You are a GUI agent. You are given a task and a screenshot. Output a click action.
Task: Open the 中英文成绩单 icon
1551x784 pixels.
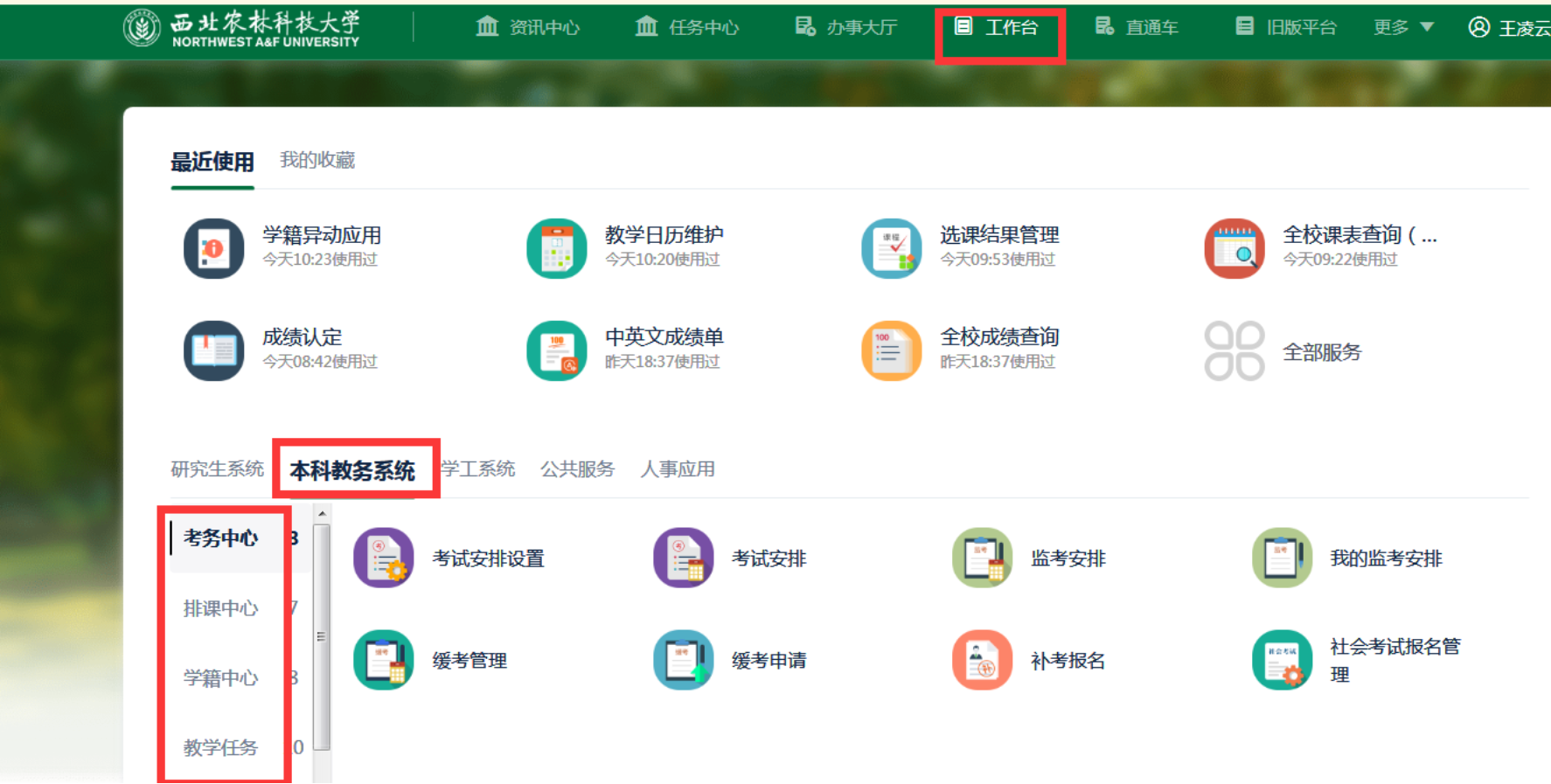click(x=556, y=350)
